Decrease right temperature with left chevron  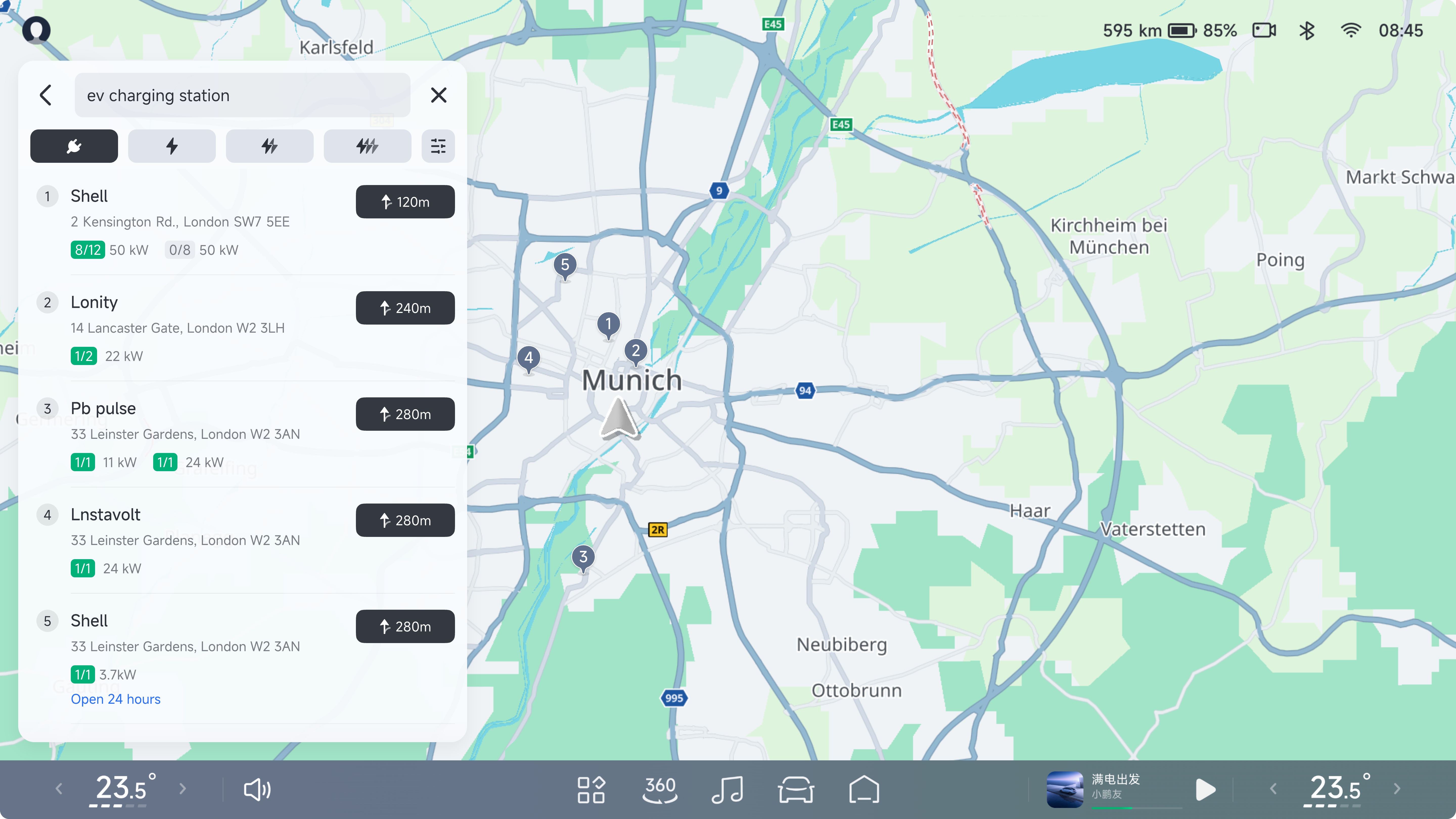[x=1273, y=788]
